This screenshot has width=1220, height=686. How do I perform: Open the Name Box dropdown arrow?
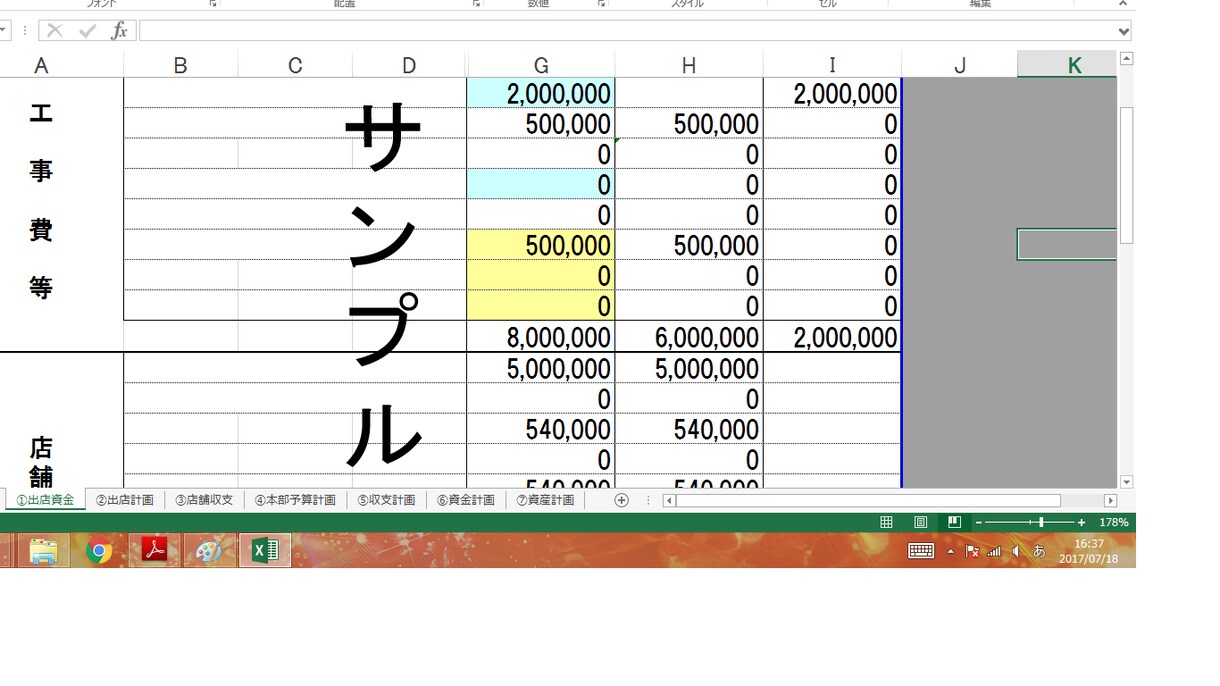pyautogui.click(x=2, y=31)
